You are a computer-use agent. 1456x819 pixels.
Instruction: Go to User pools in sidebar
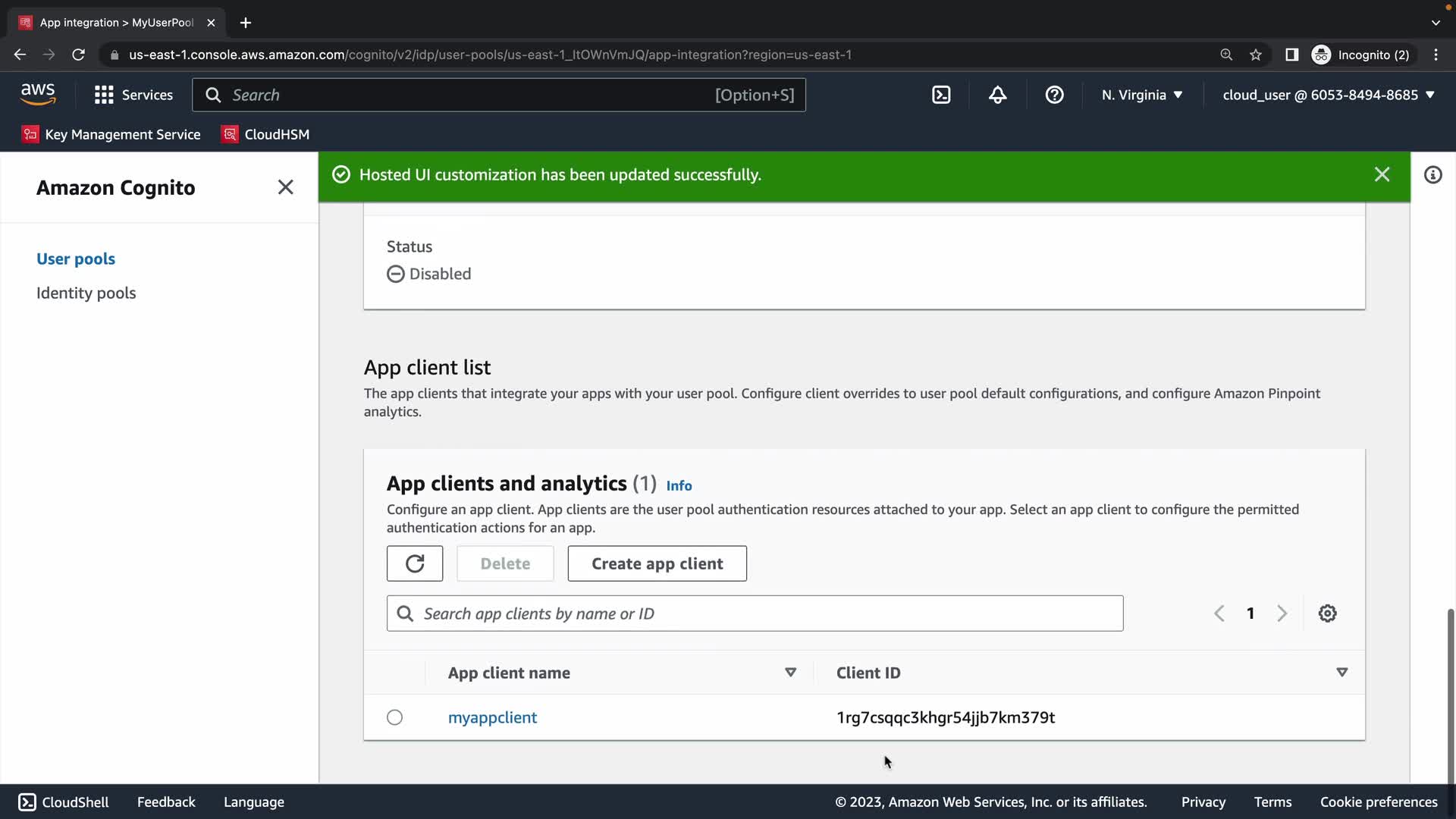click(76, 259)
